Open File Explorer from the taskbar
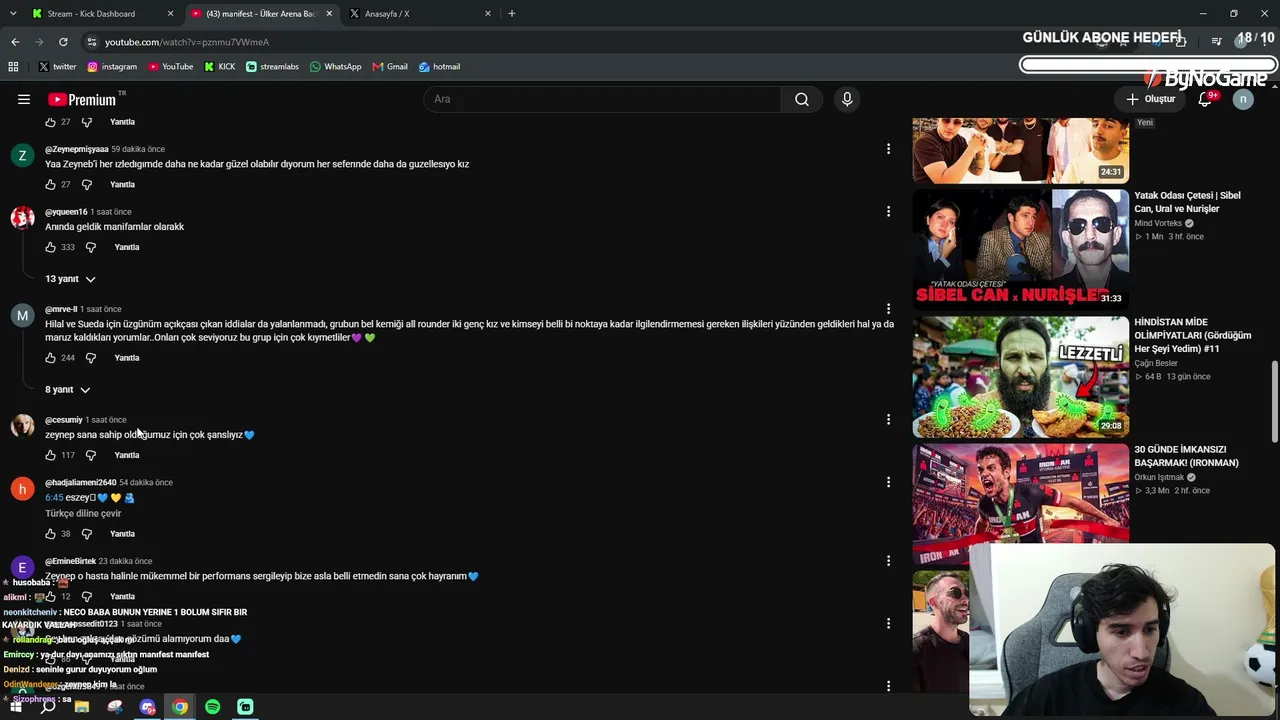Image resolution: width=1280 pixels, height=720 pixels. coord(82,707)
